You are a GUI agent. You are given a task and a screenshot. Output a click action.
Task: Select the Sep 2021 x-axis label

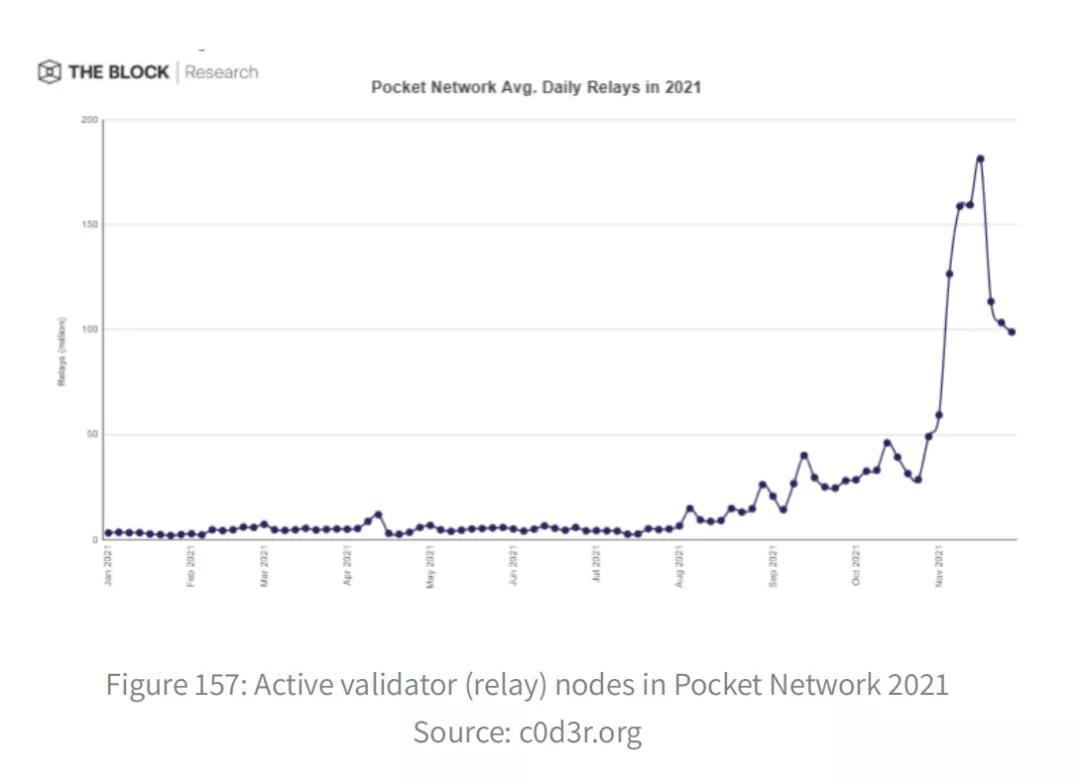click(774, 565)
